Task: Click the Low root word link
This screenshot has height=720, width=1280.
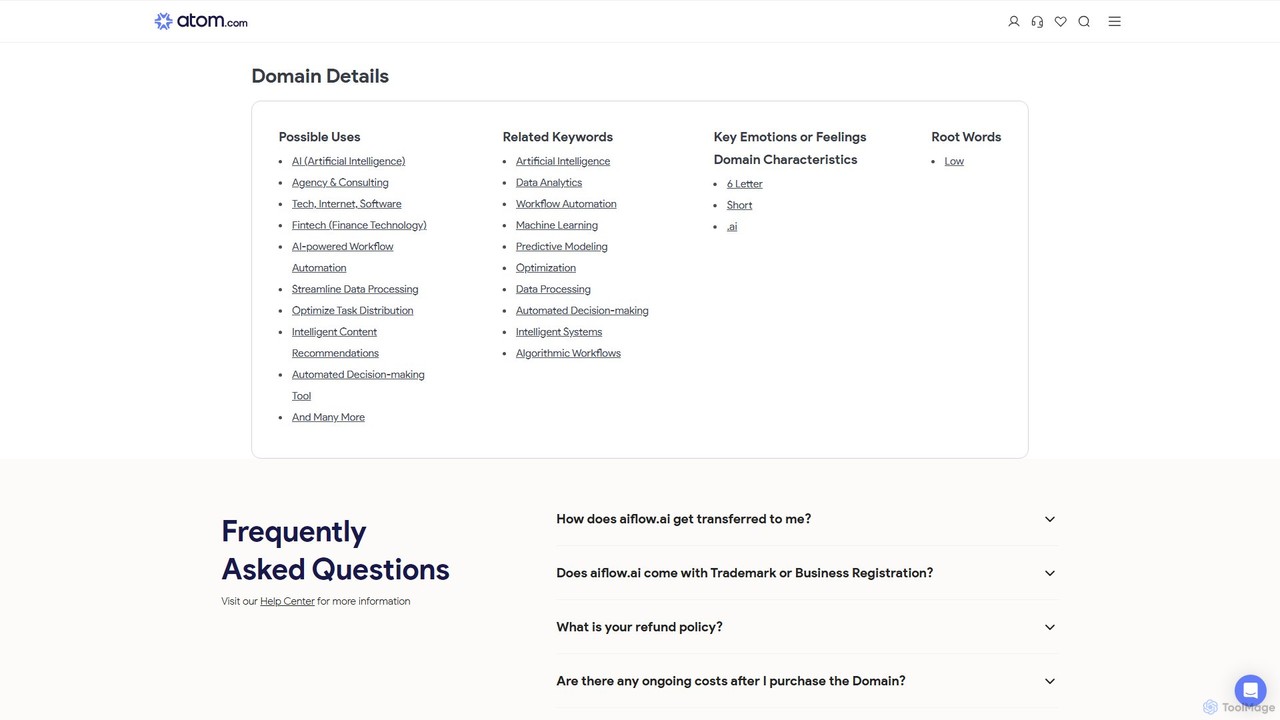Action: pyautogui.click(x=954, y=161)
